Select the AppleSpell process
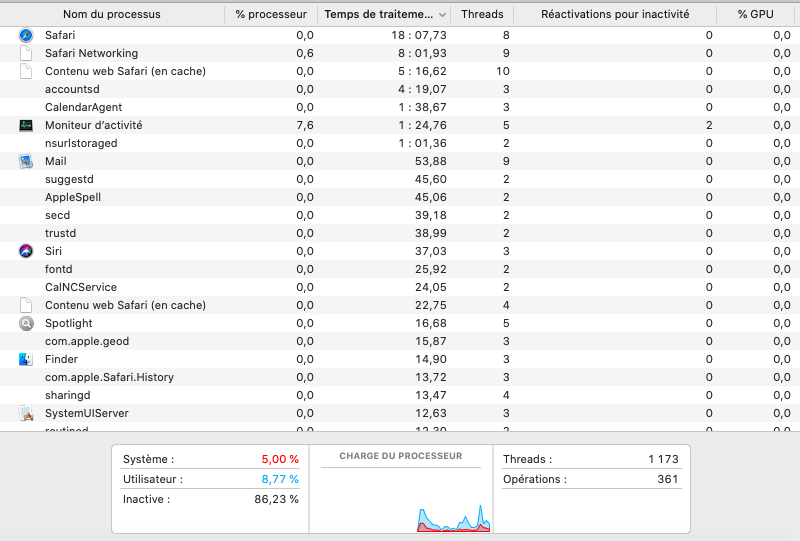800x541 pixels. click(73, 197)
